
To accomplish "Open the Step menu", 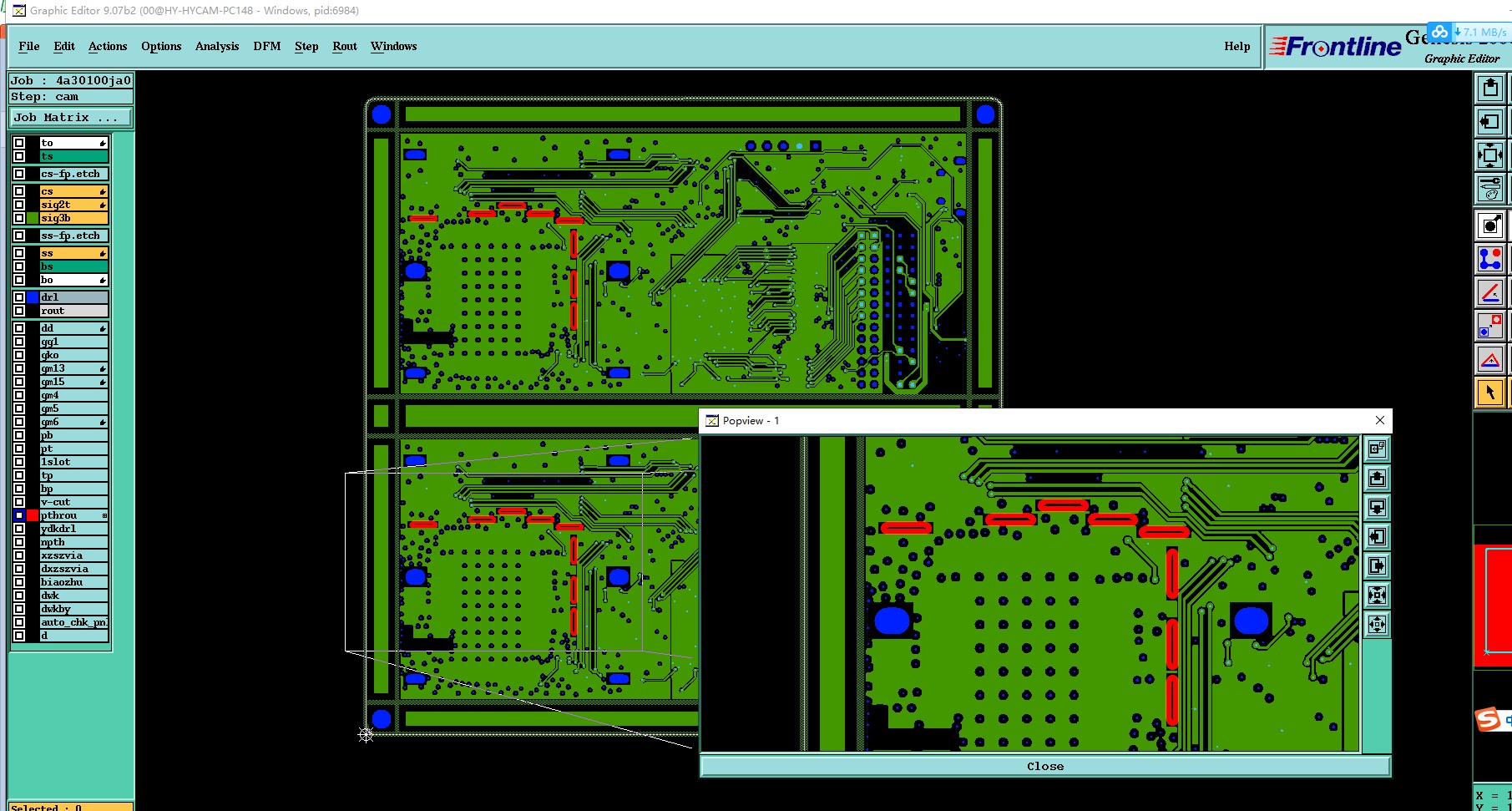I will coord(306,46).
